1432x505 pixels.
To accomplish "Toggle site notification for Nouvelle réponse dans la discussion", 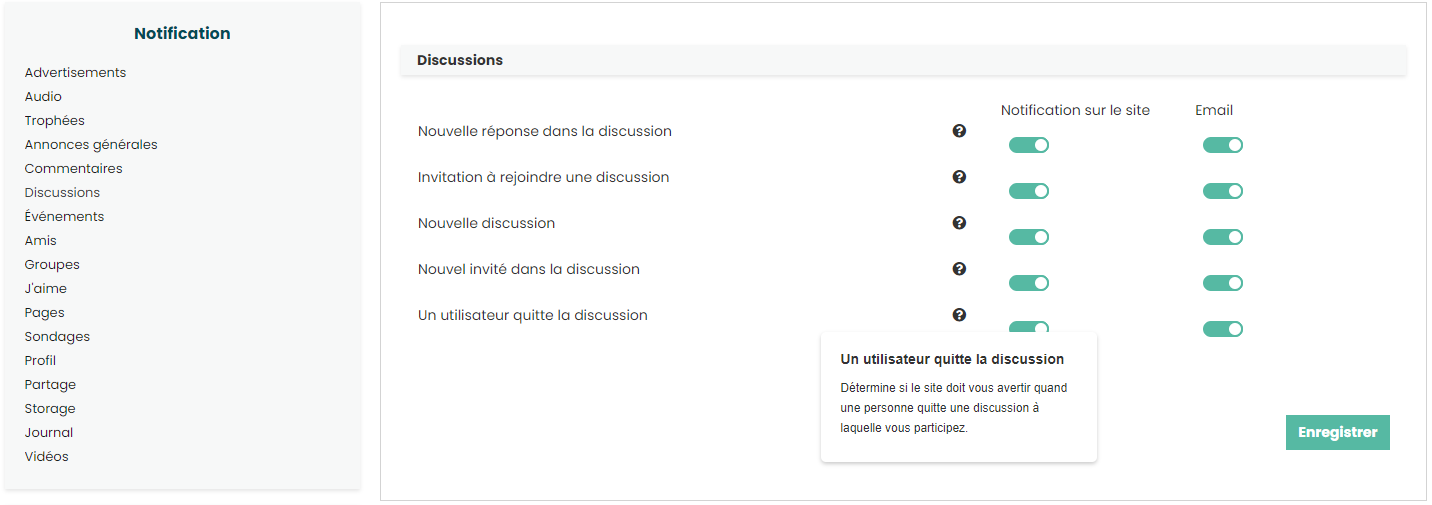I will [1028, 145].
